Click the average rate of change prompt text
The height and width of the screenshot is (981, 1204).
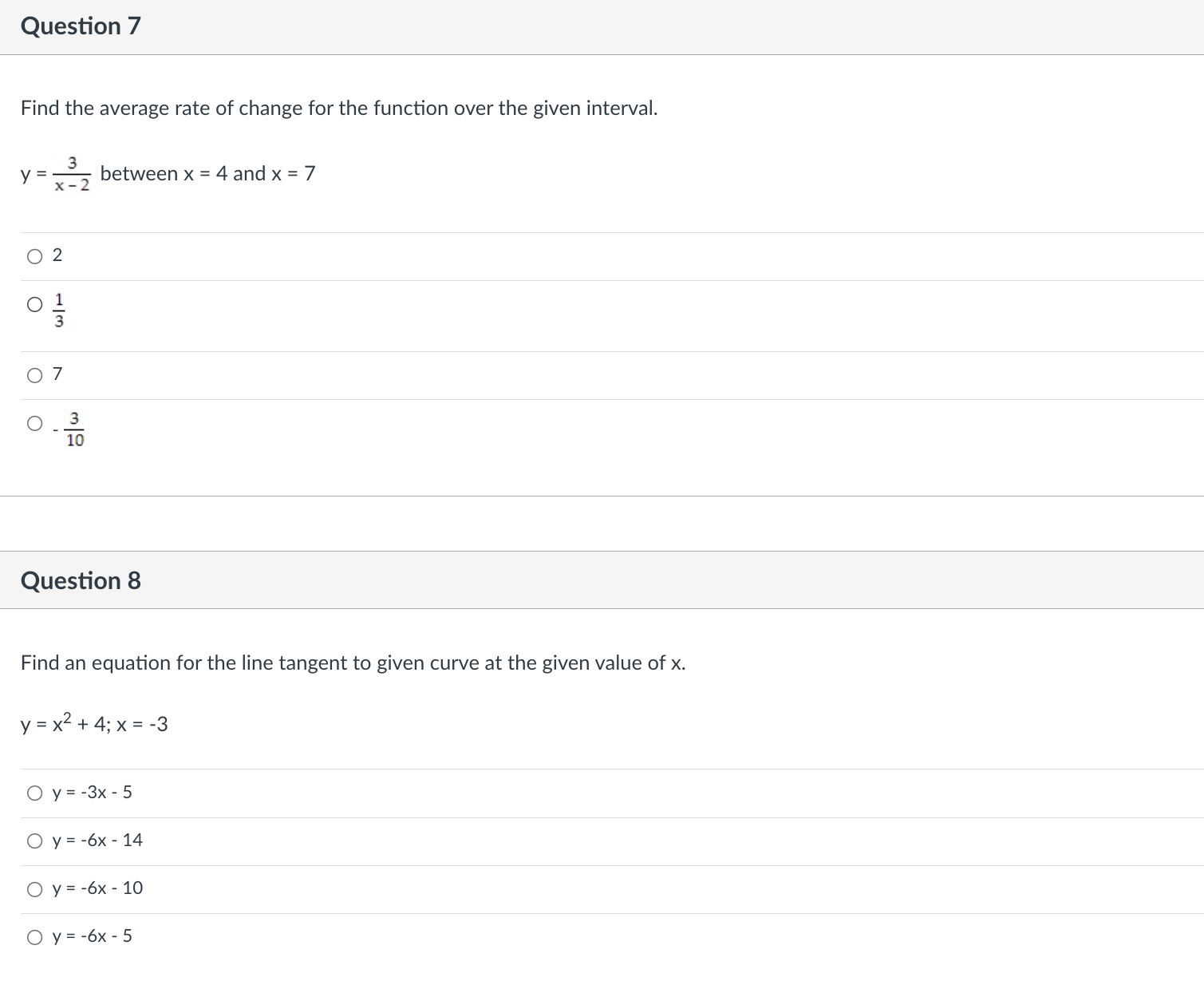(338, 108)
